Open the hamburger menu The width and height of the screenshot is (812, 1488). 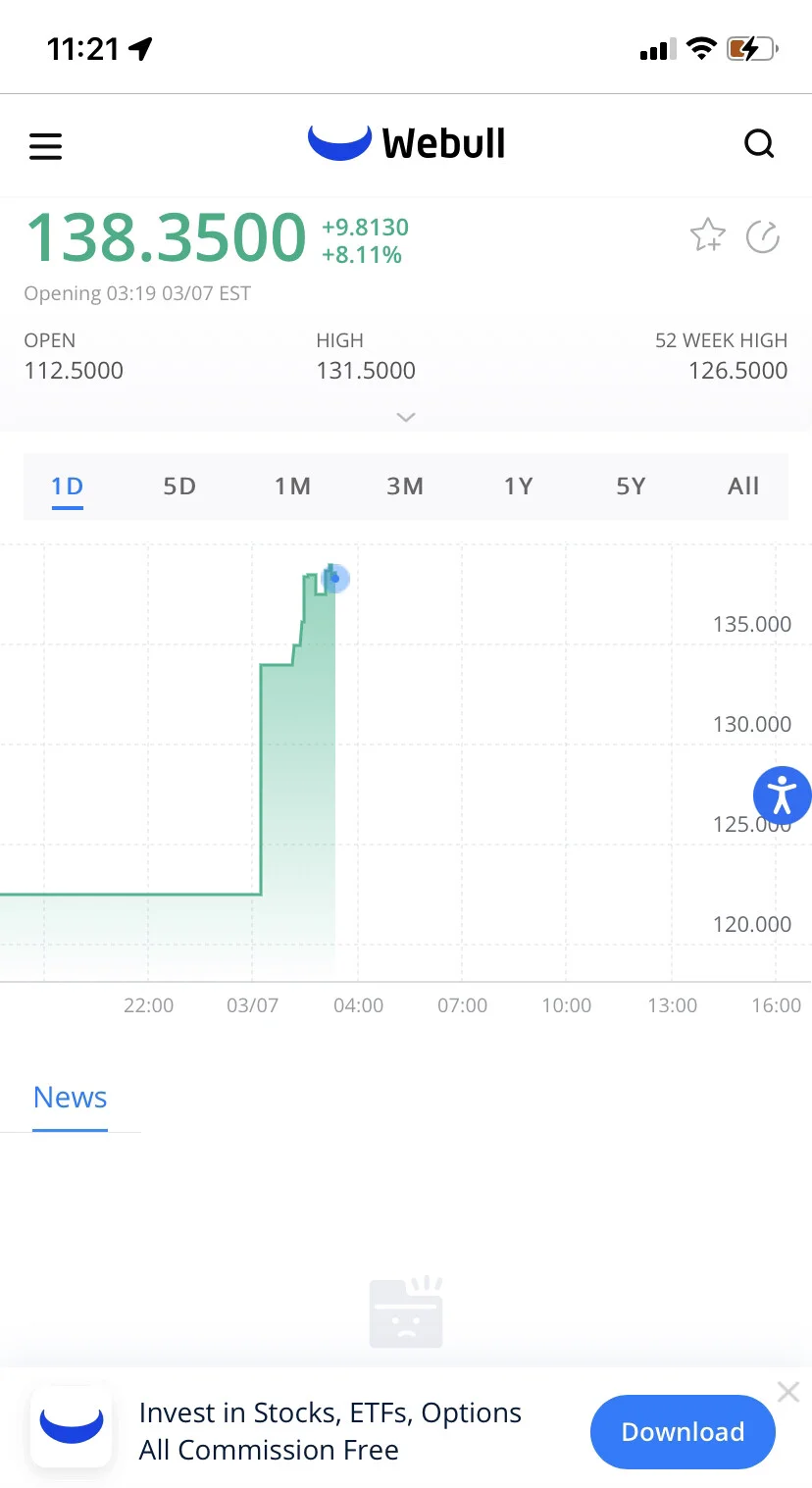pos(45,146)
